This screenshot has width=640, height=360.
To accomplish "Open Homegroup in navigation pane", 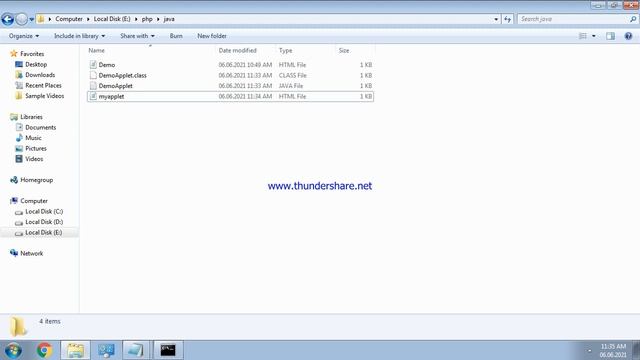I will tap(36, 180).
